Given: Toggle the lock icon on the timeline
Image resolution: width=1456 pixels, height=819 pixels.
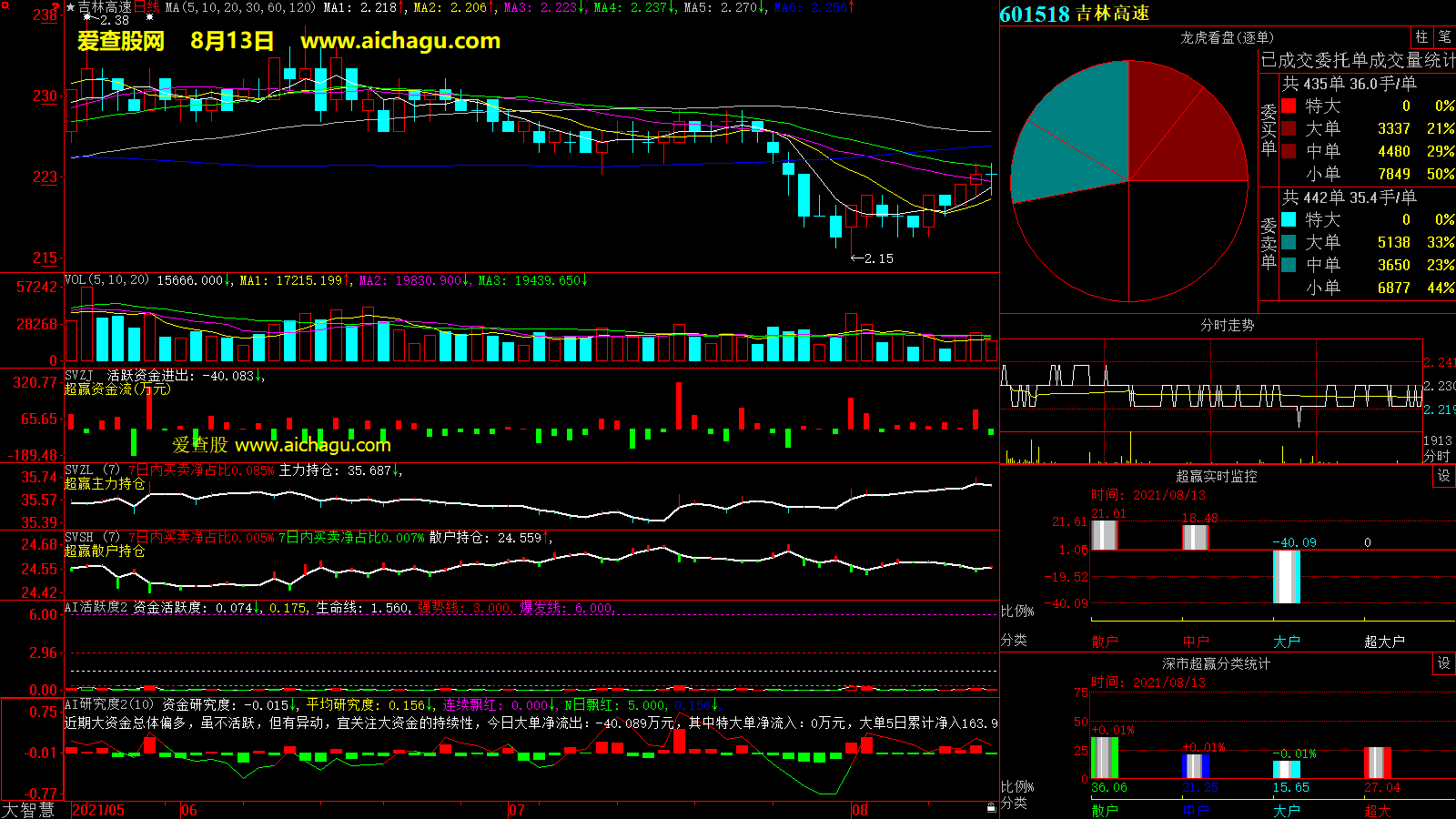Looking at the screenshot, I should pos(991,807).
